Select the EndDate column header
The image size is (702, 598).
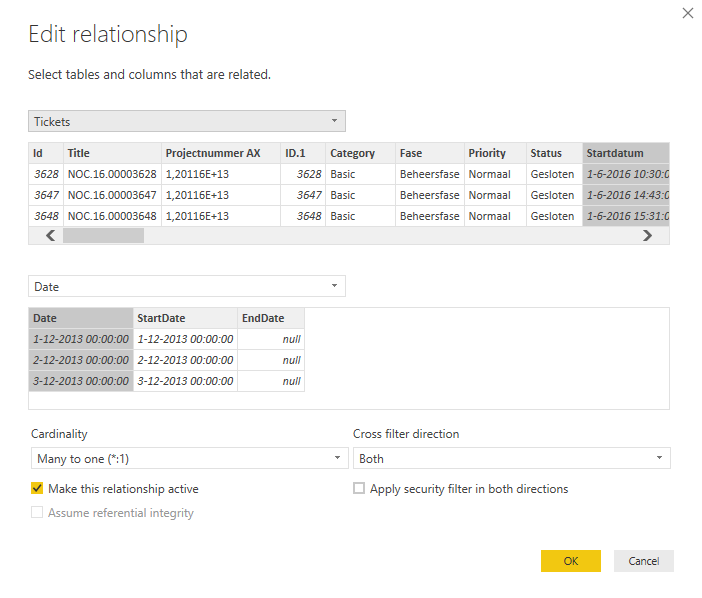pyautogui.click(x=271, y=318)
